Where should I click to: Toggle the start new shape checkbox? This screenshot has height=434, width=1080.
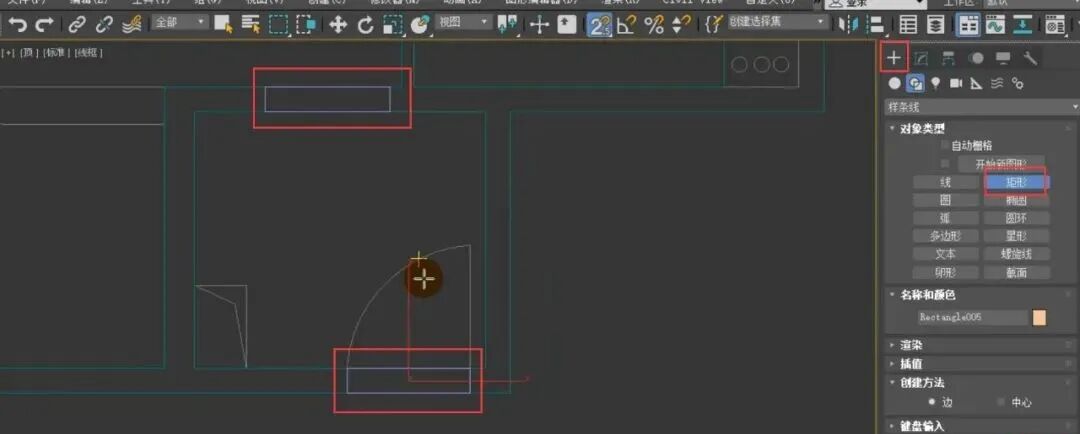pyautogui.click(x=945, y=164)
